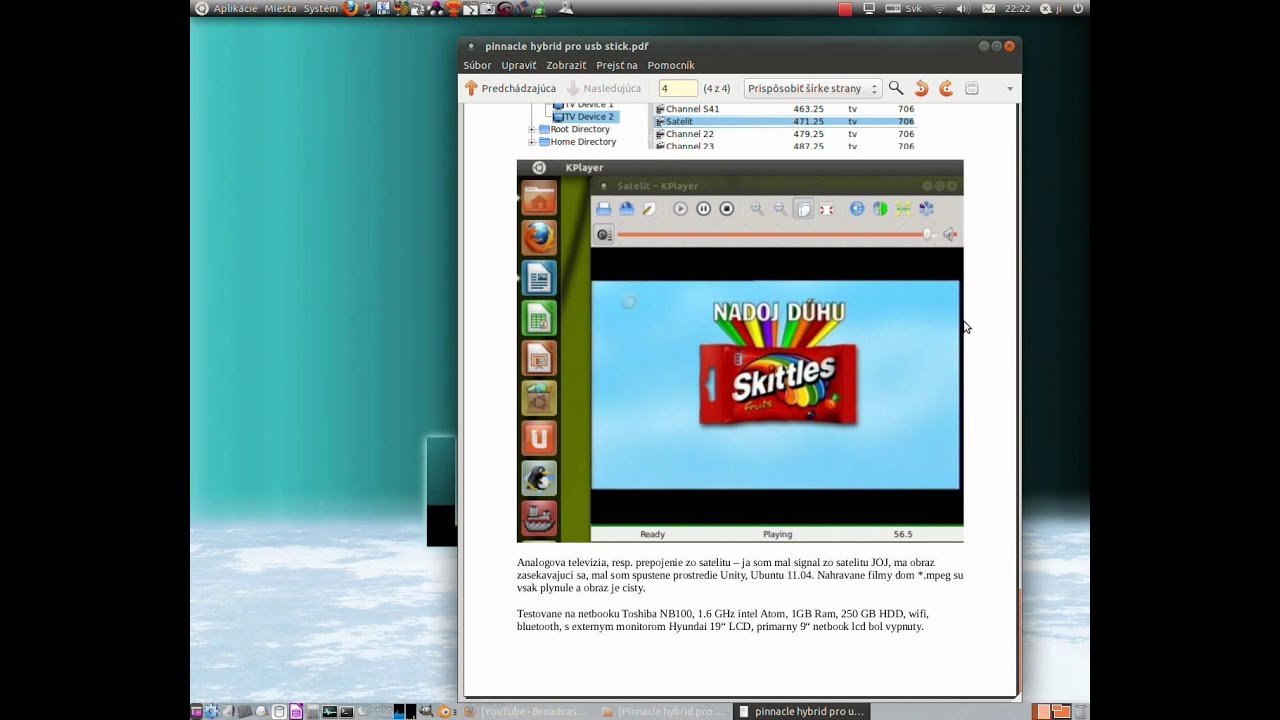Expand the Home Directory tree node
This screenshot has height=720, width=1280.
533,142
